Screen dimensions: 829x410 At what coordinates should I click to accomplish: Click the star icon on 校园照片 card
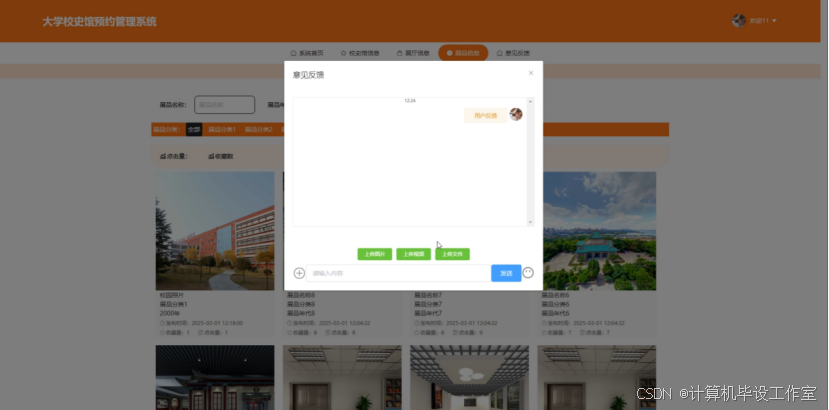click(x=162, y=333)
